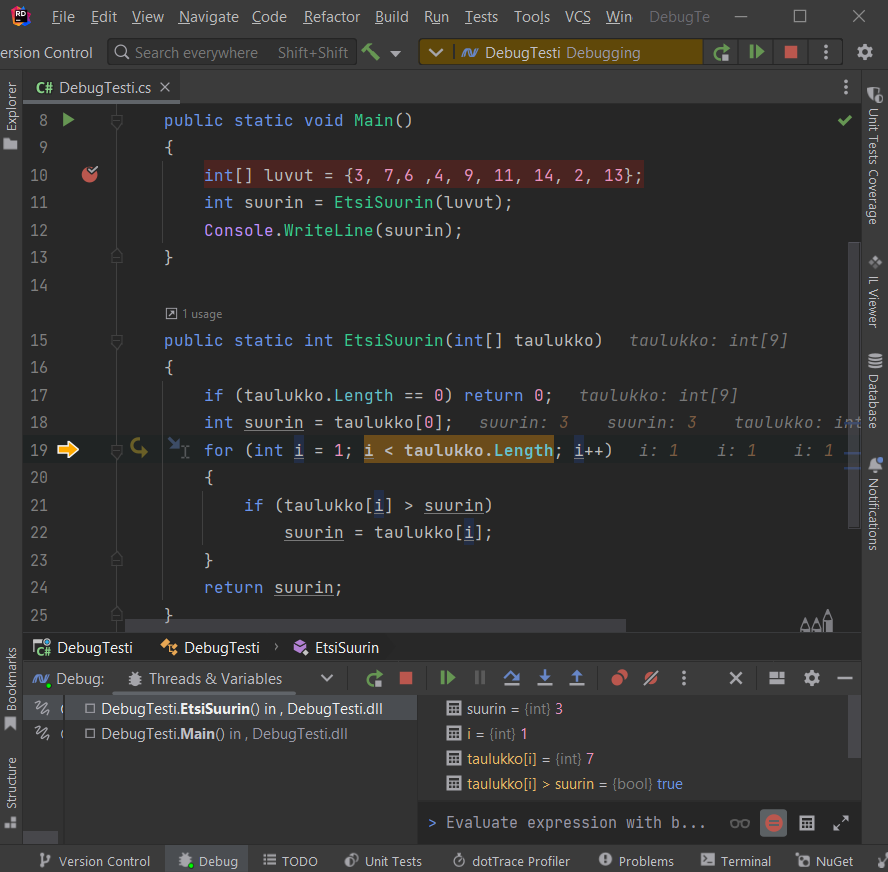Click the Step Out arrow icon

click(577, 678)
